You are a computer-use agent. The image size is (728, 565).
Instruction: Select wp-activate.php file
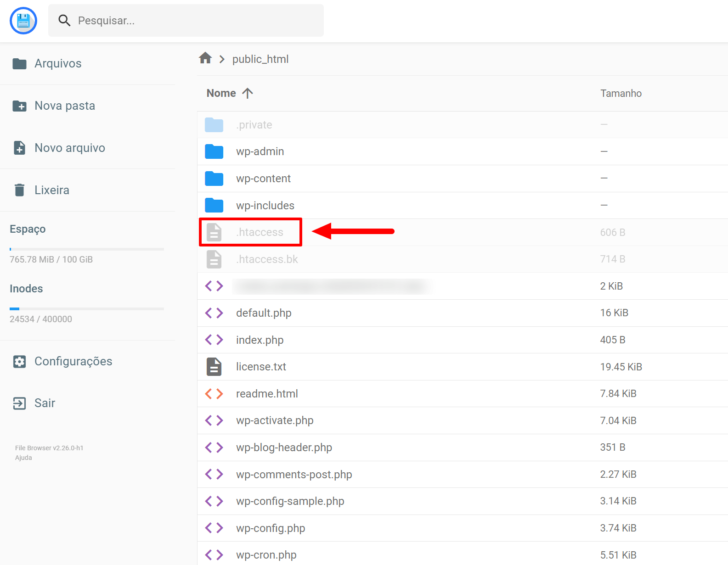[462, 421]
